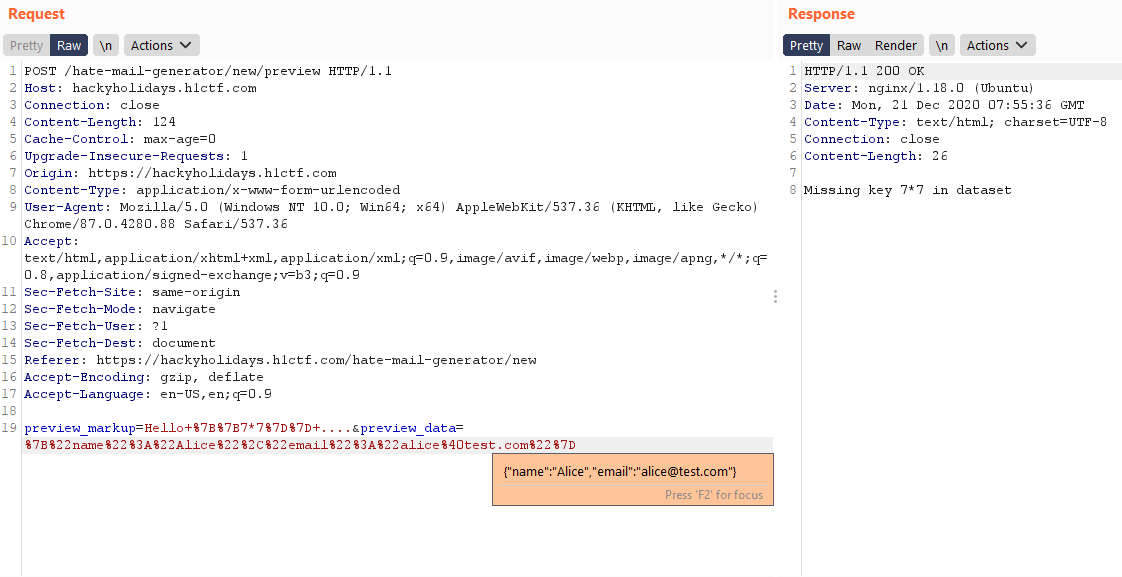Click the POST request line

pos(208,71)
